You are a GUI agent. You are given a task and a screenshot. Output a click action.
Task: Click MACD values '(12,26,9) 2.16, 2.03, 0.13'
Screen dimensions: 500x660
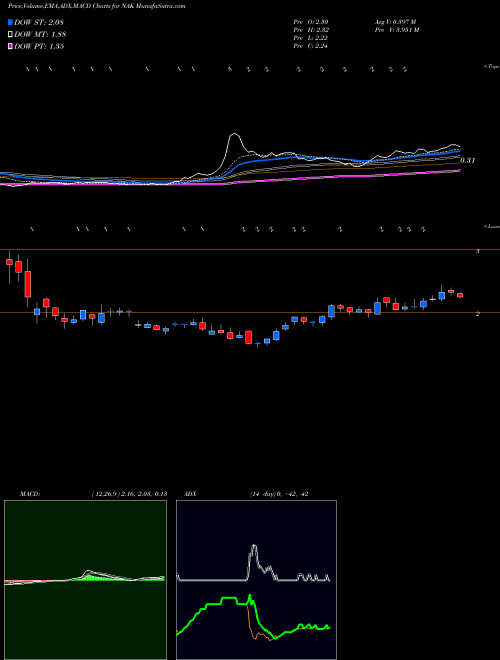pyautogui.click(x=129, y=494)
